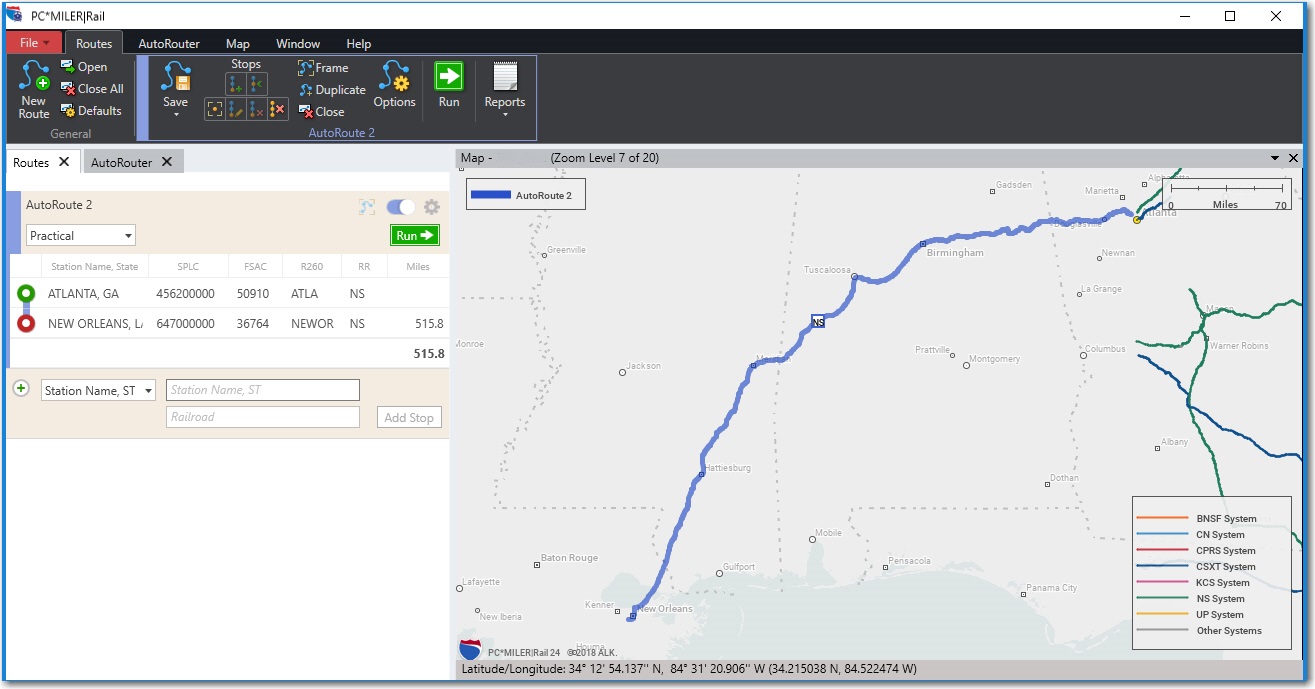Switch to the Routes ribbon tab
Screen dimensions: 1315x689
click(94, 43)
